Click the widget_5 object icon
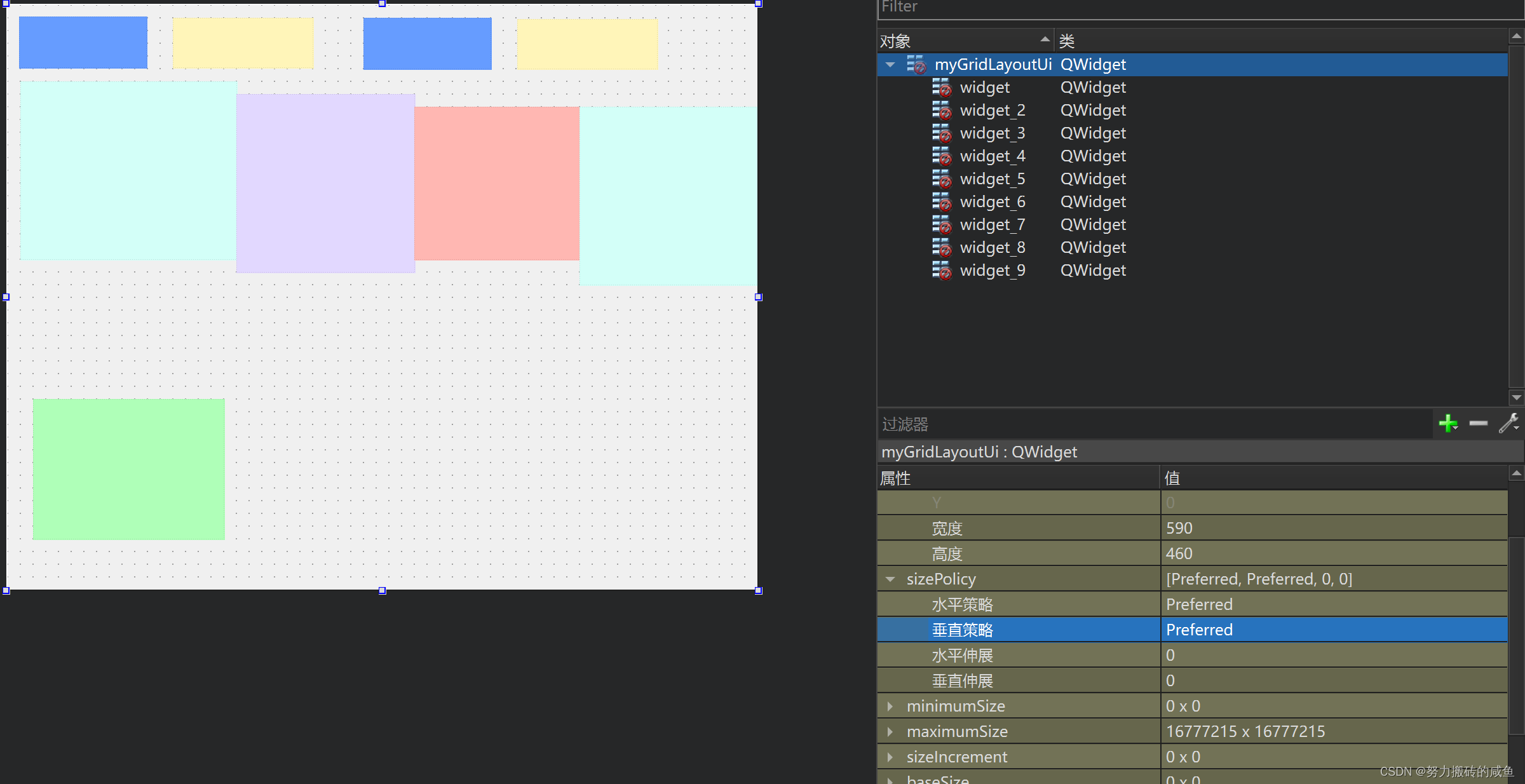 pyautogui.click(x=941, y=179)
